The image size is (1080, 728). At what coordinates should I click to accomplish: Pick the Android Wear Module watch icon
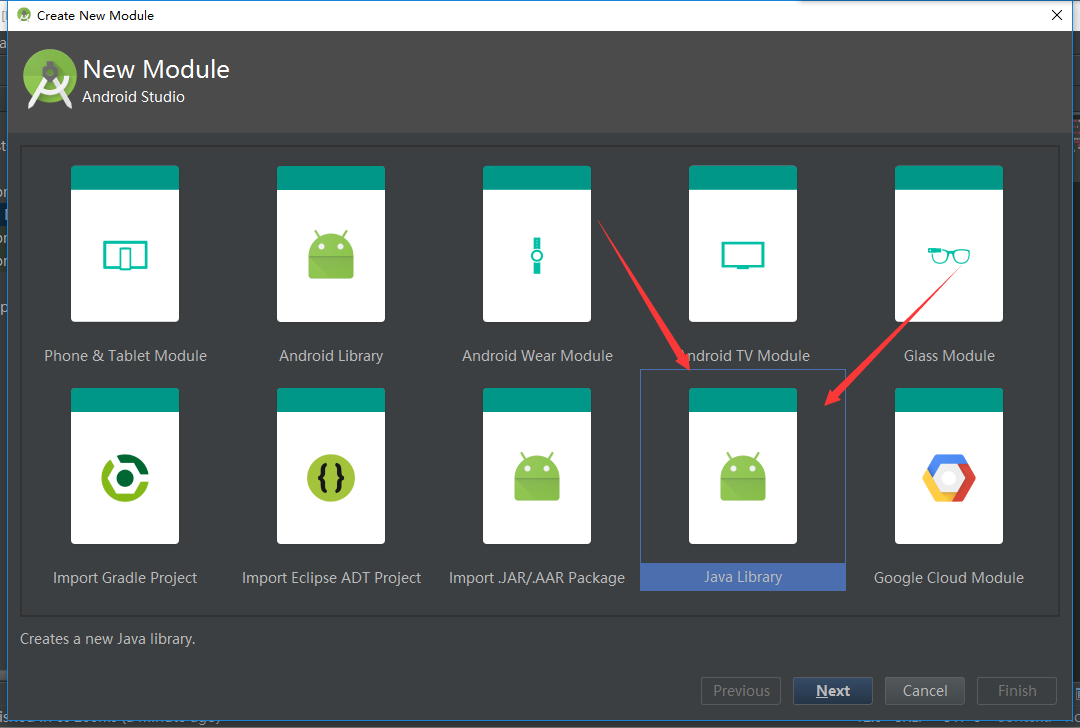click(537, 243)
